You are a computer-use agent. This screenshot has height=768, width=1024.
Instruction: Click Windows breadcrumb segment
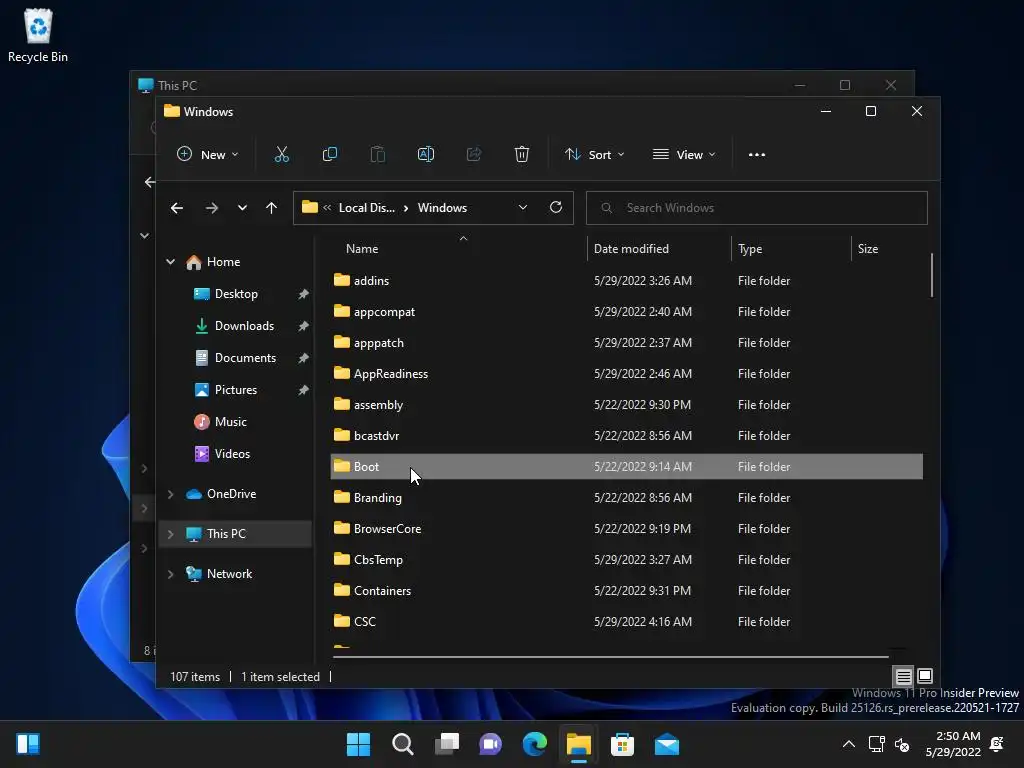pyautogui.click(x=442, y=208)
